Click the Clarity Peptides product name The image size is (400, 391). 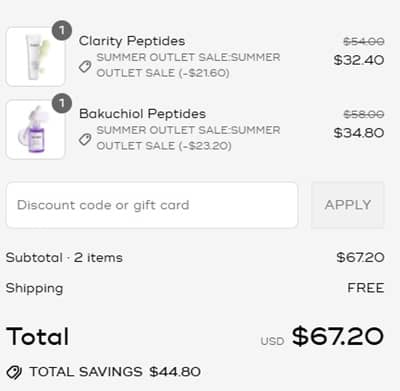(x=132, y=41)
